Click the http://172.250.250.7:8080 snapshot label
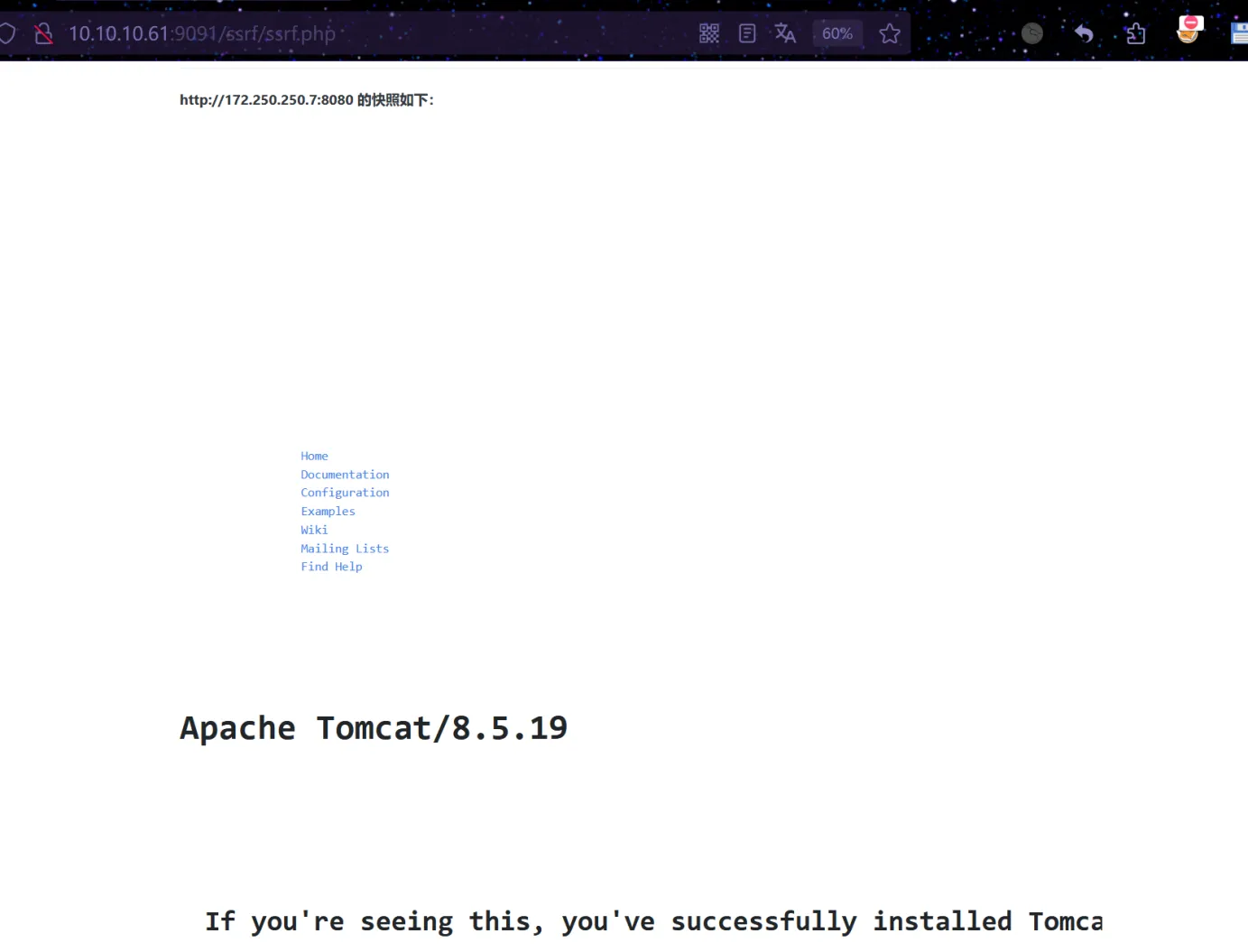Screen dimensions: 1248x952 307,100
